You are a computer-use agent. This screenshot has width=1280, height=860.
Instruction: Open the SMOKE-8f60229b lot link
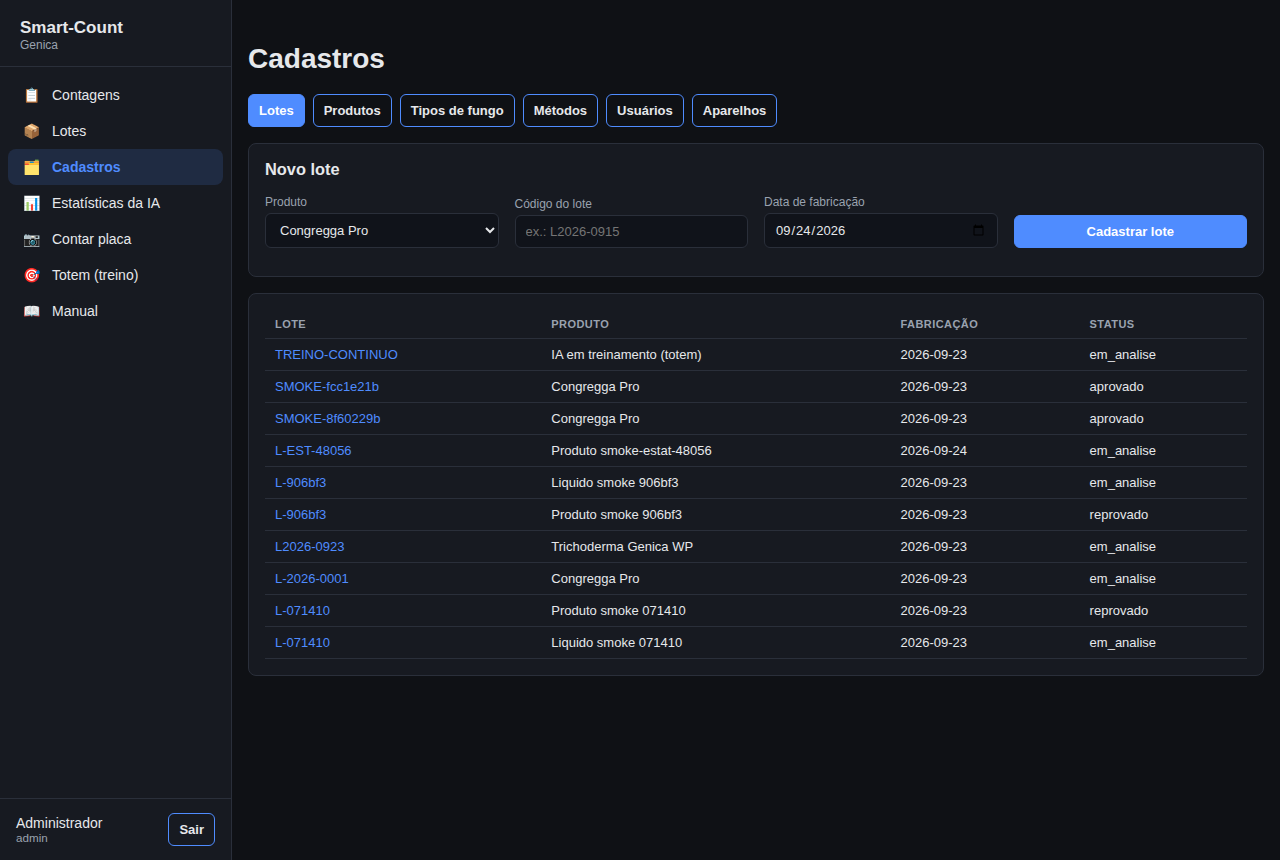[x=327, y=419]
